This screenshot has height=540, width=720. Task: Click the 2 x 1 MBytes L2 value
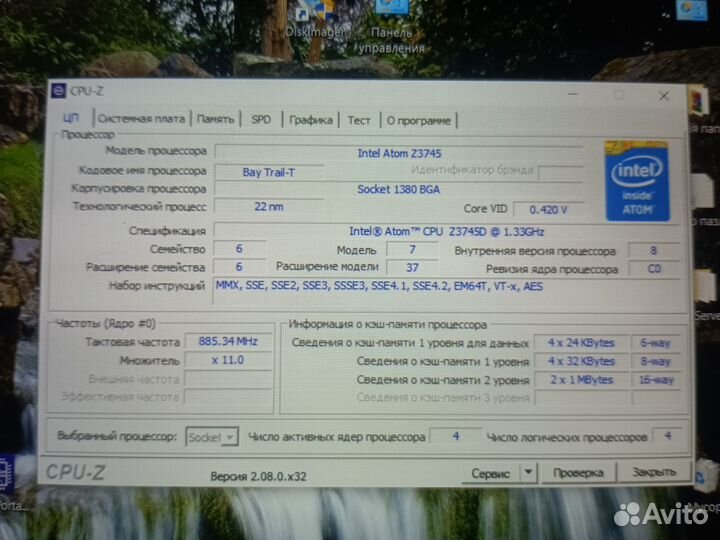coord(581,380)
